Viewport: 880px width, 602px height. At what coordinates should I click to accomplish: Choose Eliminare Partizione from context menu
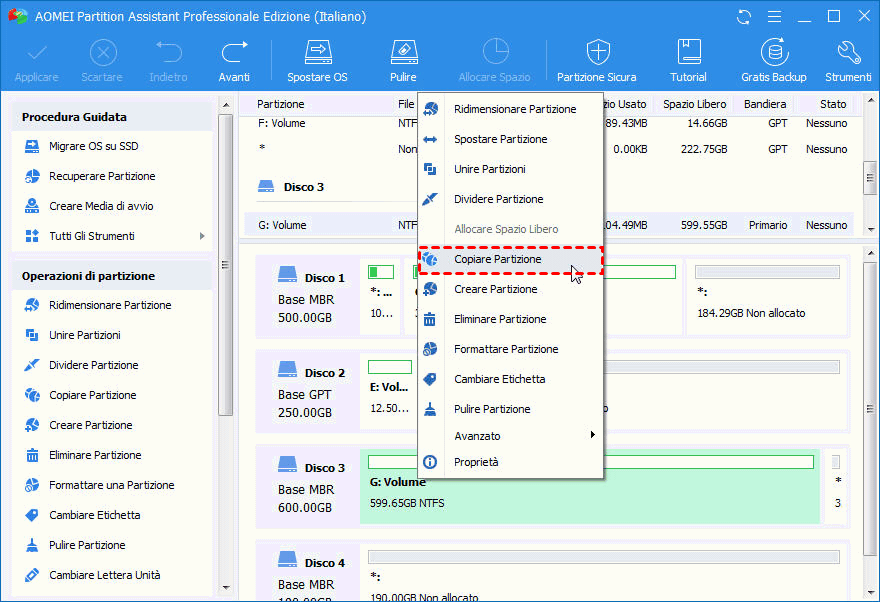[x=511, y=319]
